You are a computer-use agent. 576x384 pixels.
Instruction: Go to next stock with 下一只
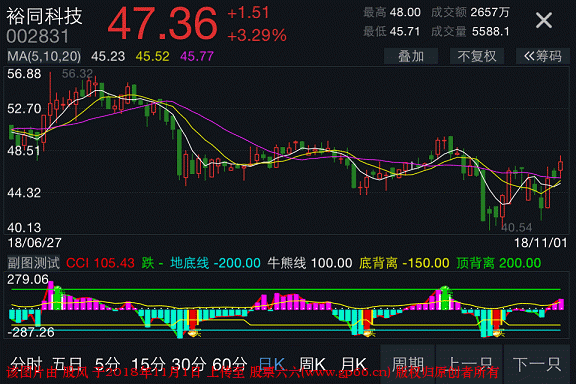tap(537, 364)
